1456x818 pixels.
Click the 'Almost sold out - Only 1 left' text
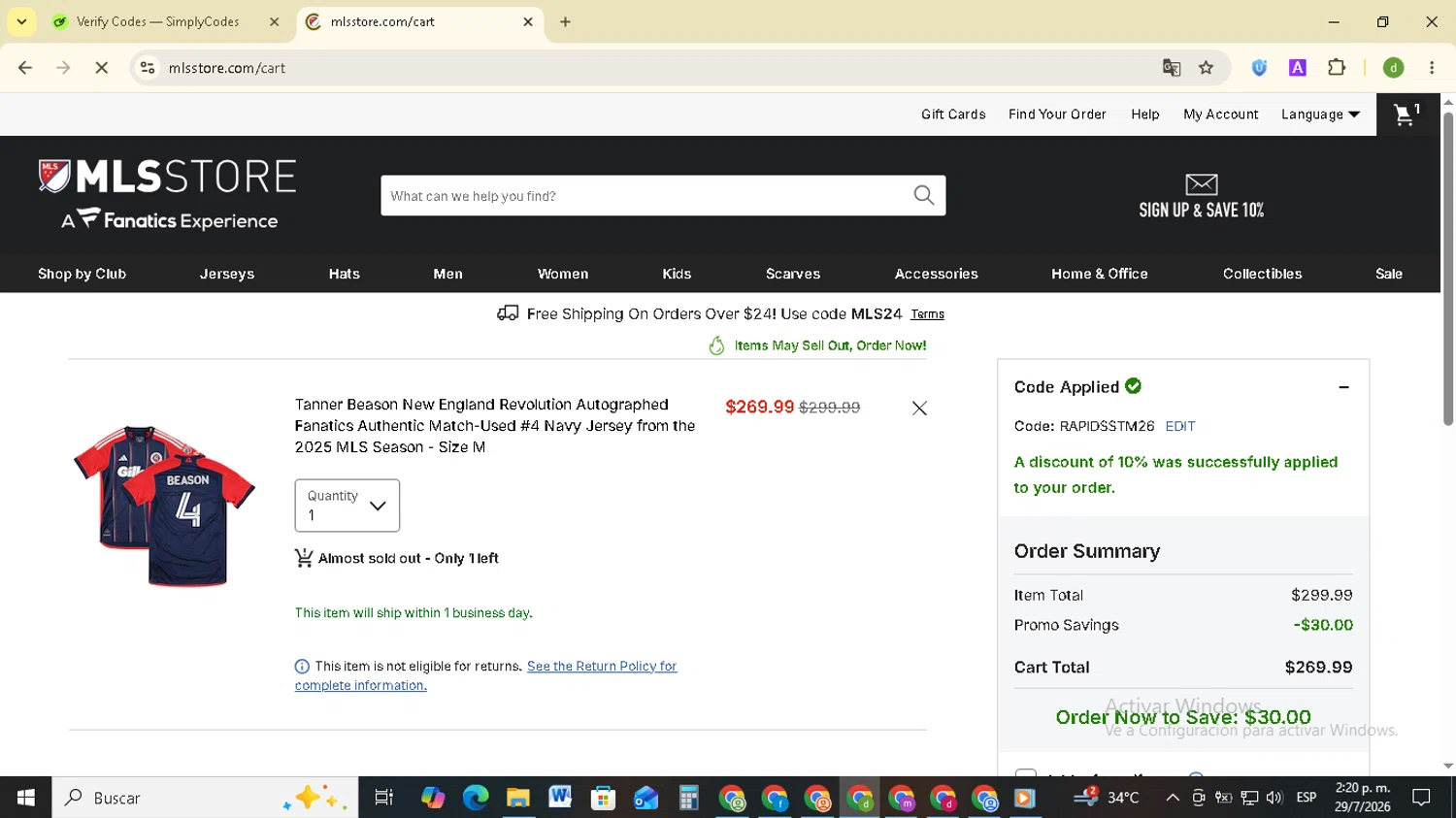coord(409,559)
